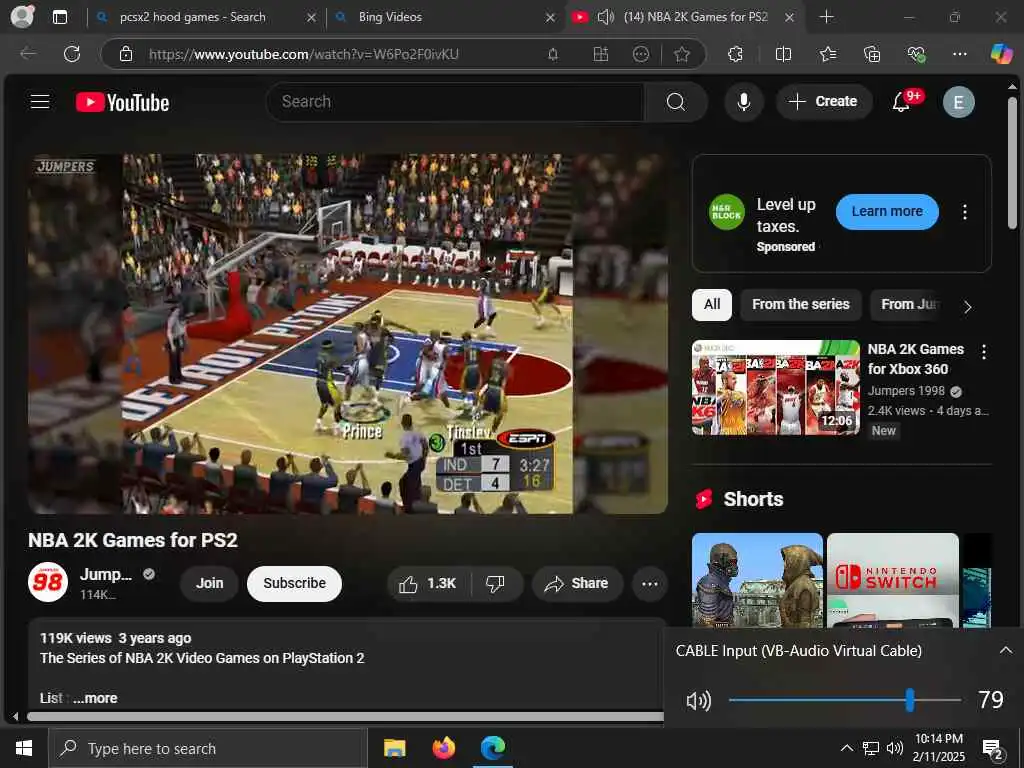Show next filter chips arrow
Viewport: 1024px width, 768px height.
point(967,306)
